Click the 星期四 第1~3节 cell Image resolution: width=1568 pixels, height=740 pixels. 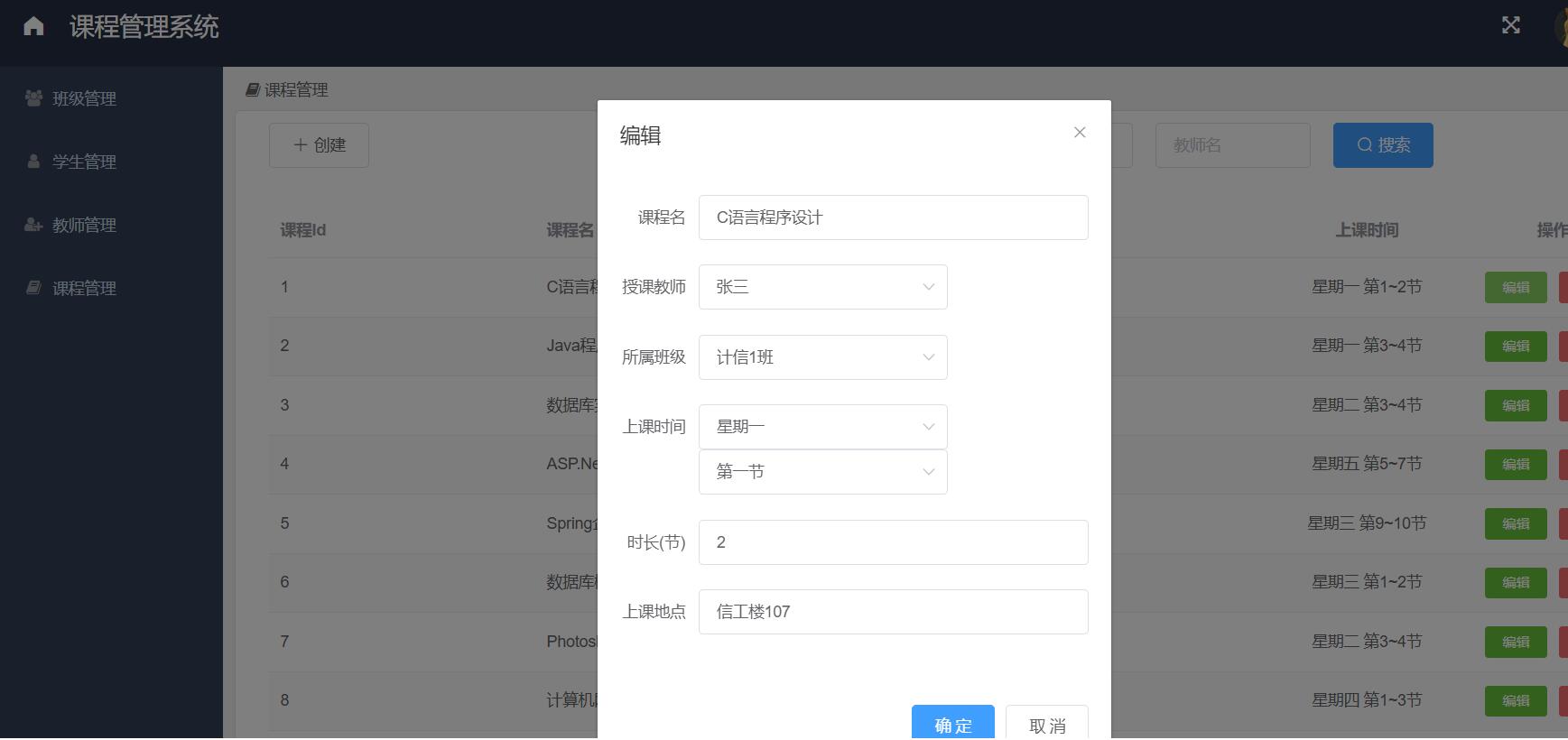pyautogui.click(x=1366, y=700)
